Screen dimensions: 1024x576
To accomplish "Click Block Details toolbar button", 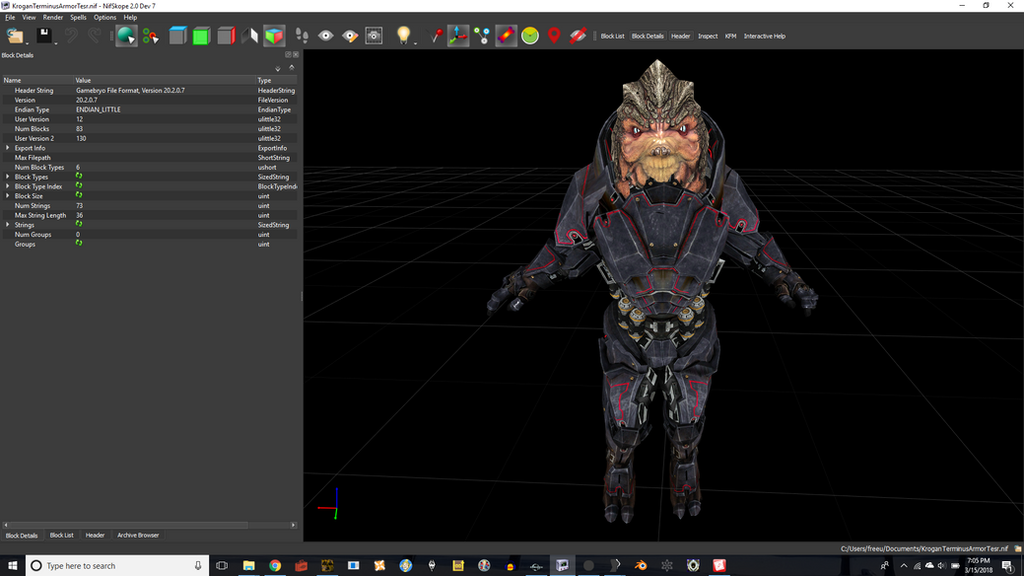I will tap(647, 37).
